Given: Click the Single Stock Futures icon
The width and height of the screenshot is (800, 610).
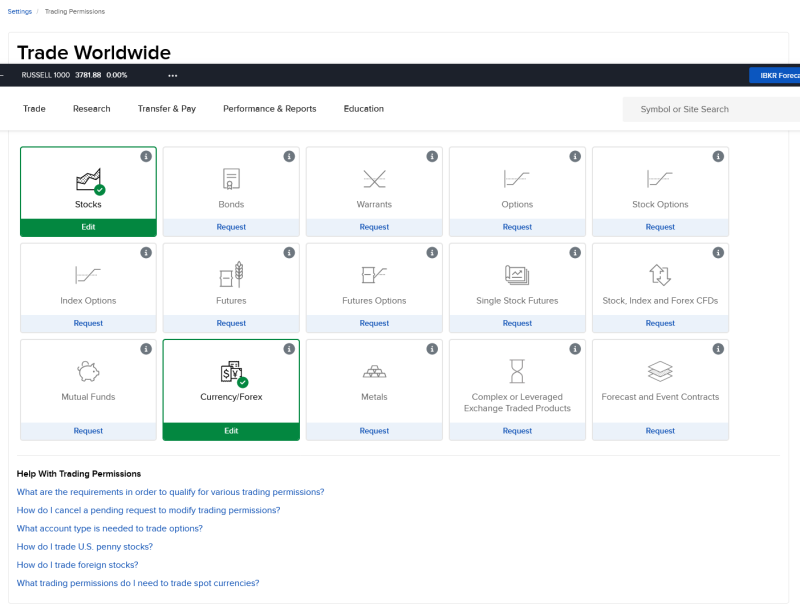Looking at the screenshot, I should (x=517, y=275).
